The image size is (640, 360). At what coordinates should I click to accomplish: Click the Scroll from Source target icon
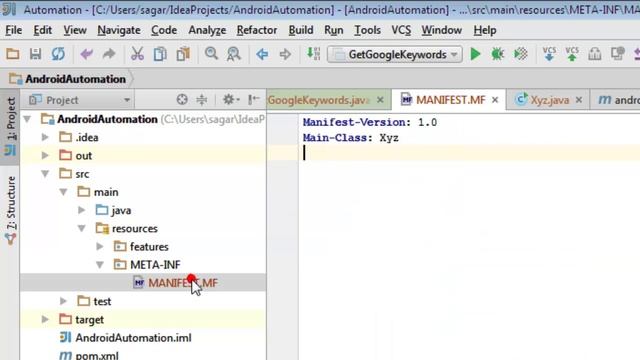click(182, 100)
